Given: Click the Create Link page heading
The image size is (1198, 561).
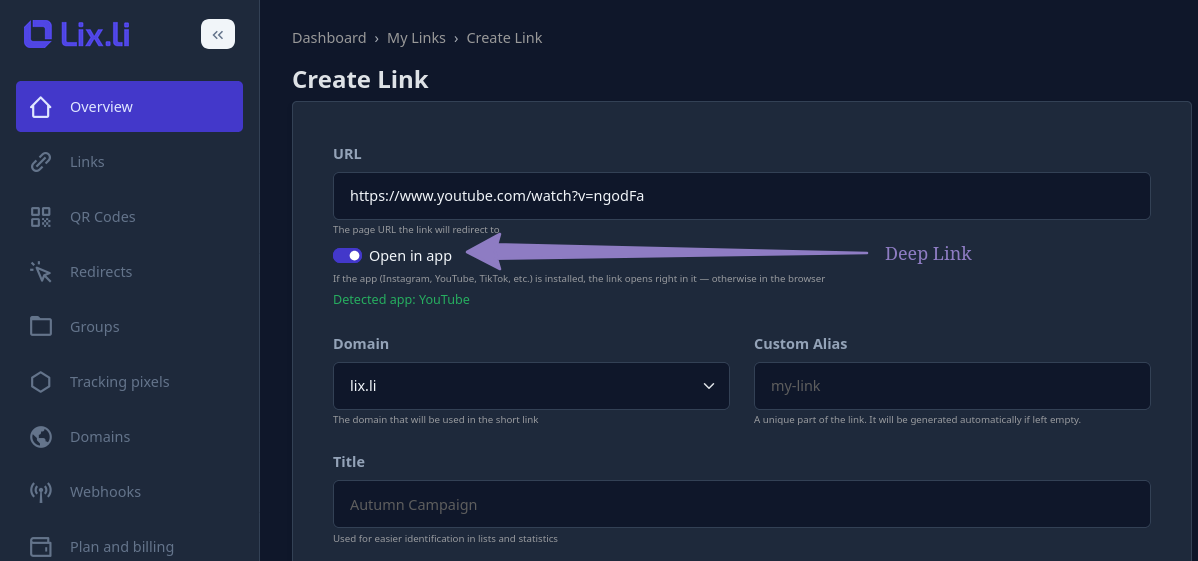Looking at the screenshot, I should tap(361, 79).
